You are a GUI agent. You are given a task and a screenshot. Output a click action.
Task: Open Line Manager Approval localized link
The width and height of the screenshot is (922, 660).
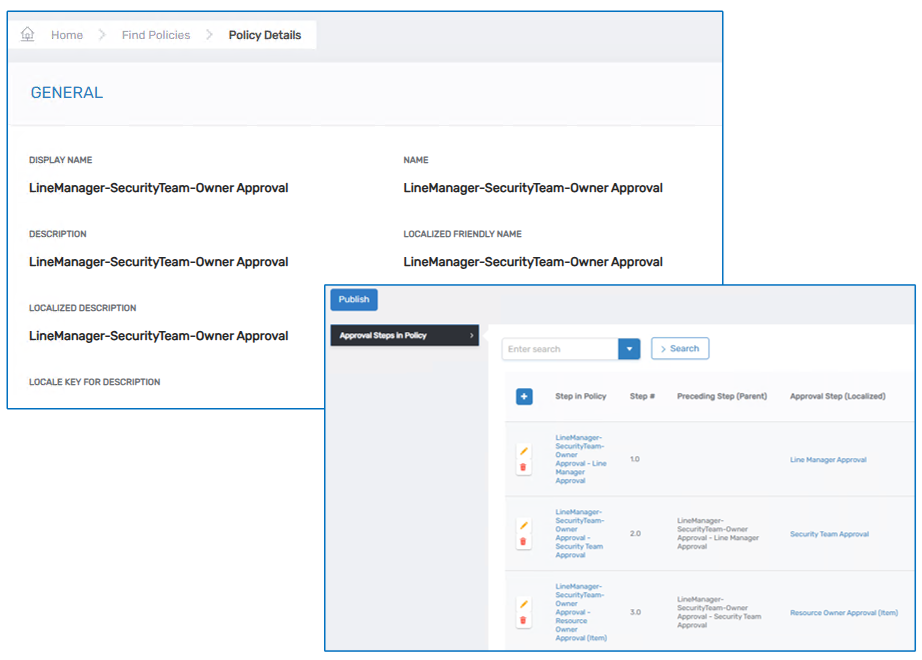click(828, 459)
